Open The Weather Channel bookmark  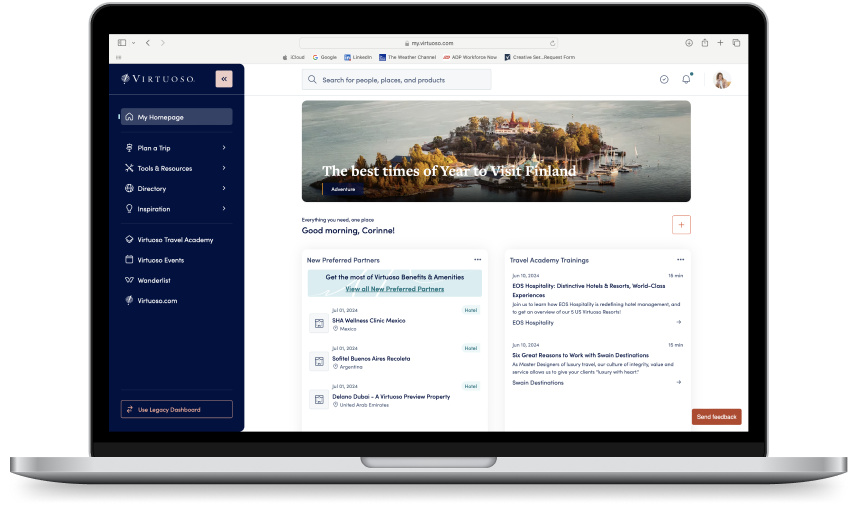click(408, 57)
